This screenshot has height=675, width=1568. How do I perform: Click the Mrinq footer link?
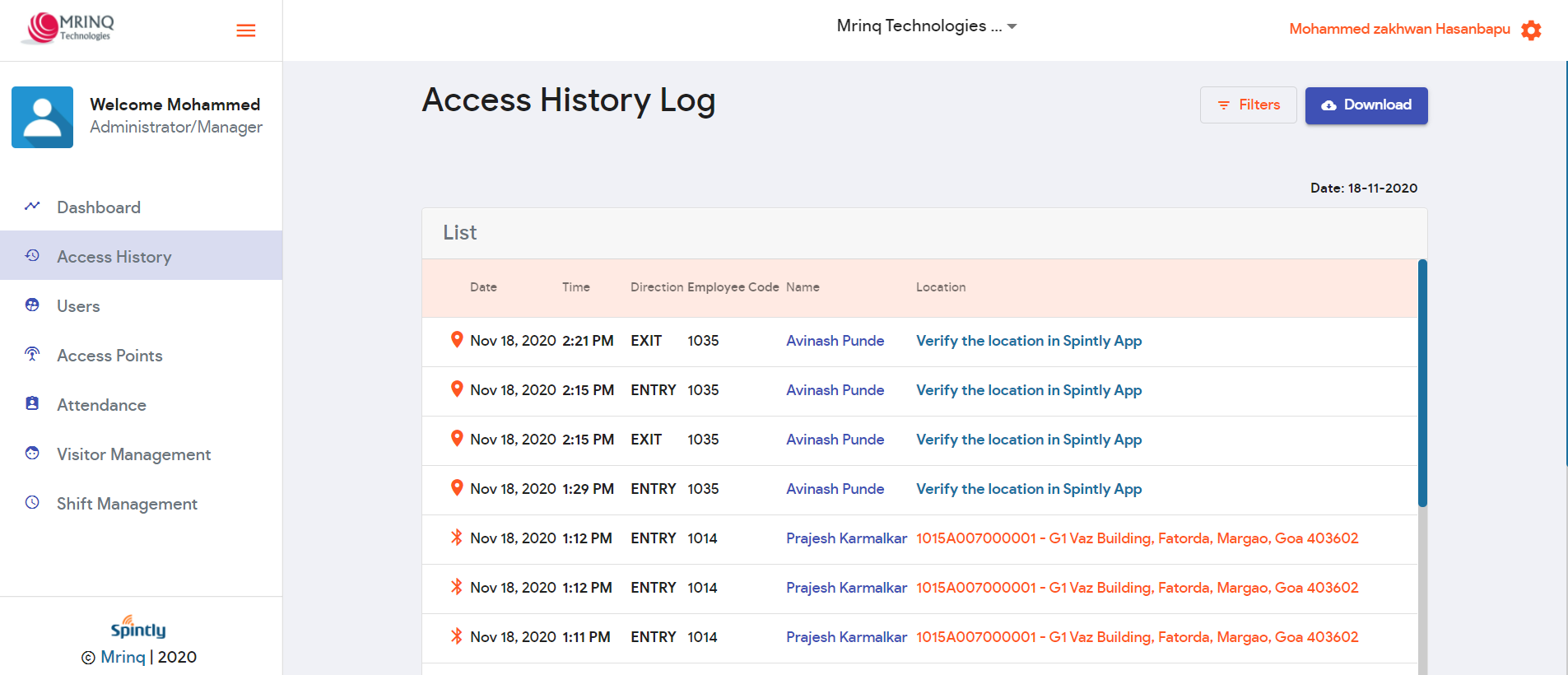tap(123, 657)
